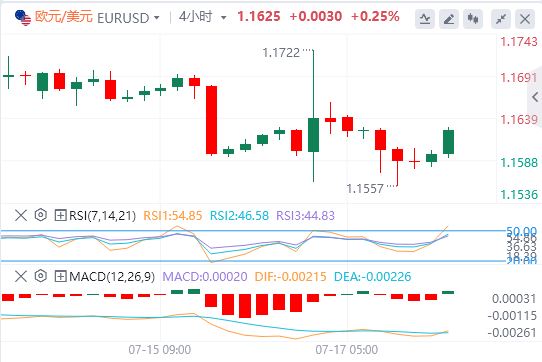
Task: Open RSI indicator settings hexagon icon
Action: click(41, 215)
